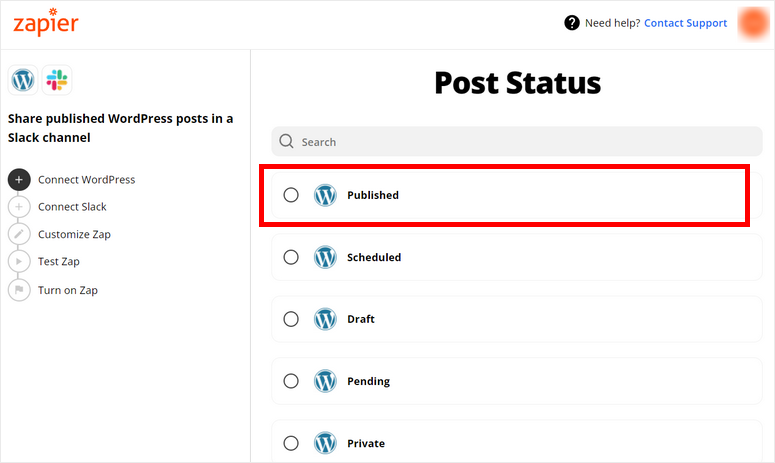Go to the Connect WordPress step
The image size is (775, 463).
(86, 179)
